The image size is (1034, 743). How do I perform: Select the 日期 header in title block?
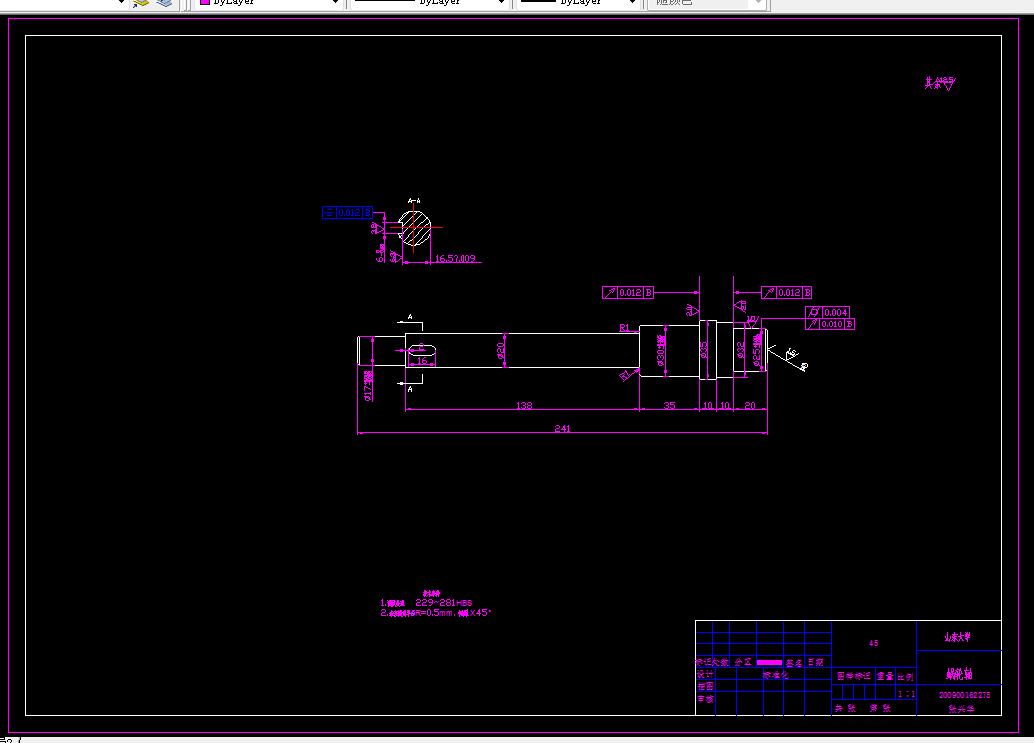tap(816, 663)
